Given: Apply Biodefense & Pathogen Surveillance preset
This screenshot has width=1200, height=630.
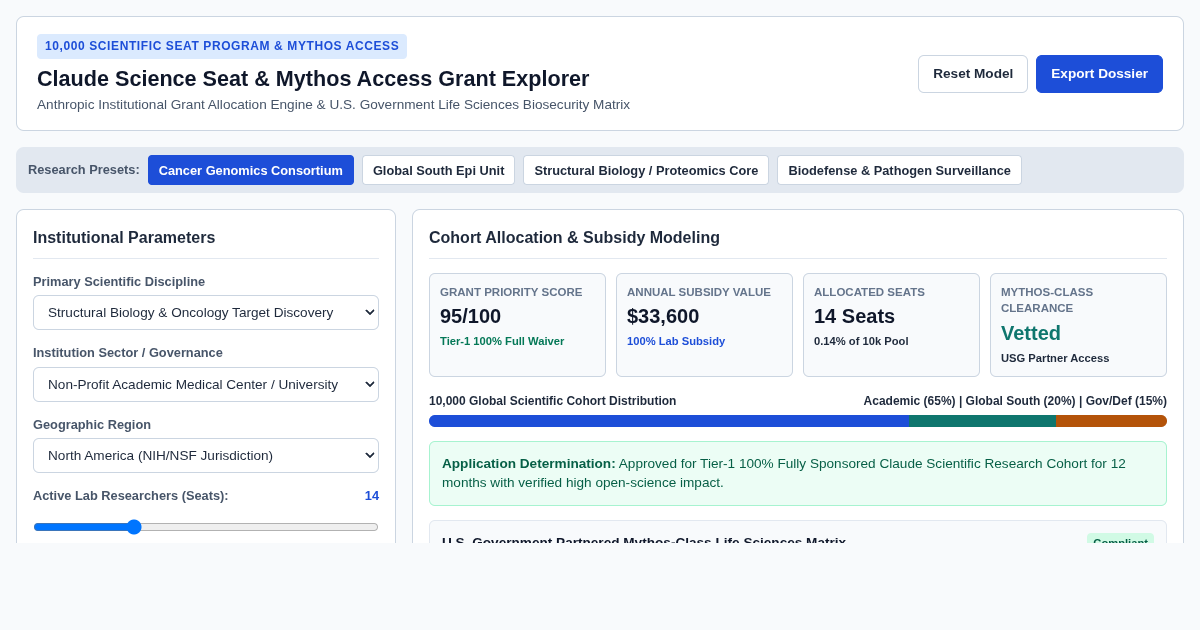Looking at the screenshot, I should pyautogui.click(x=899, y=170).
